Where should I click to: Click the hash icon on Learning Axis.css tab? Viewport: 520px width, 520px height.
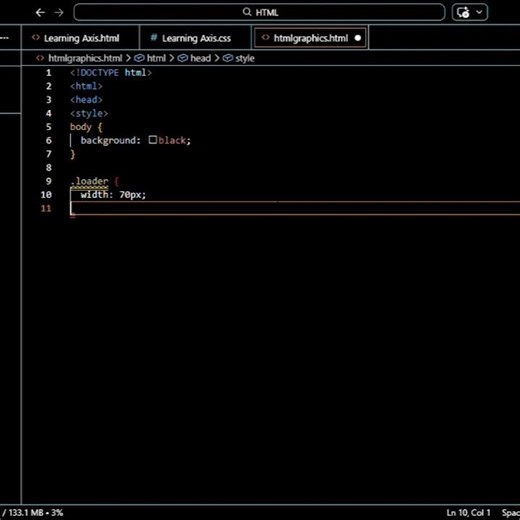(154, 38)
